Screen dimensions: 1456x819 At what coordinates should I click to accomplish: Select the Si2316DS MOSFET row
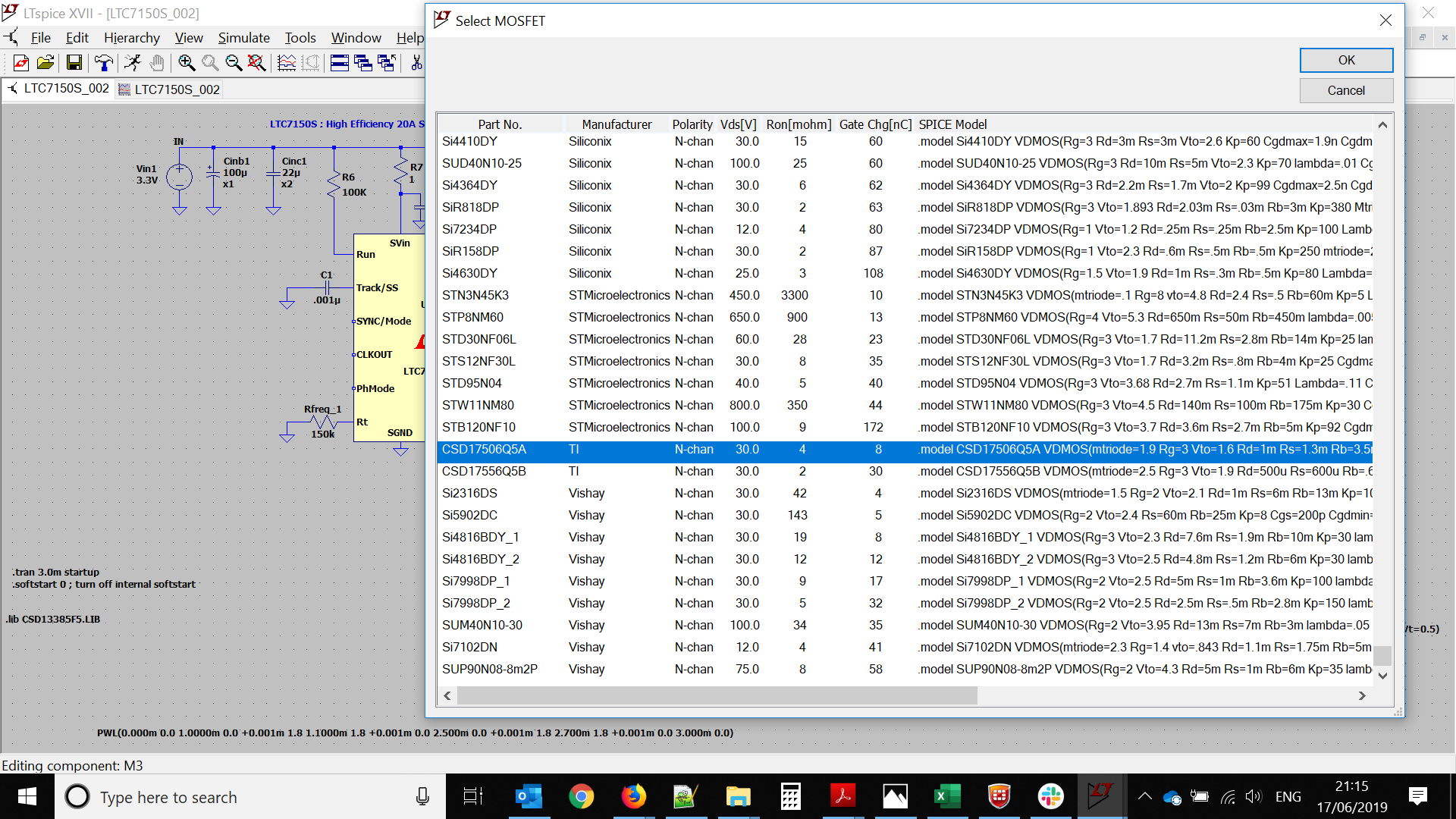point(905,494)
